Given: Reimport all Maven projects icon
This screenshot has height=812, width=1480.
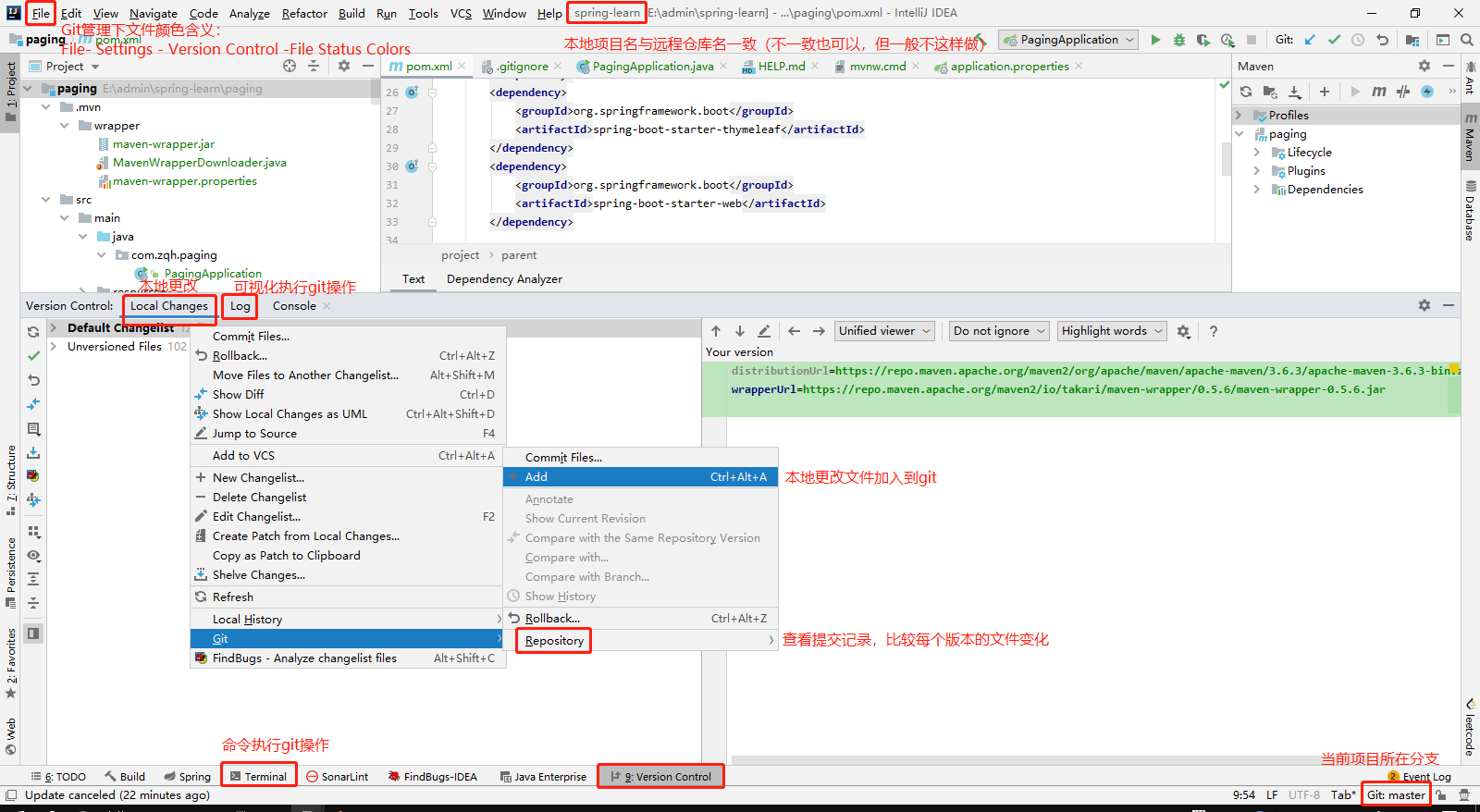Looking at the screenshot, I should point(1246,92).
